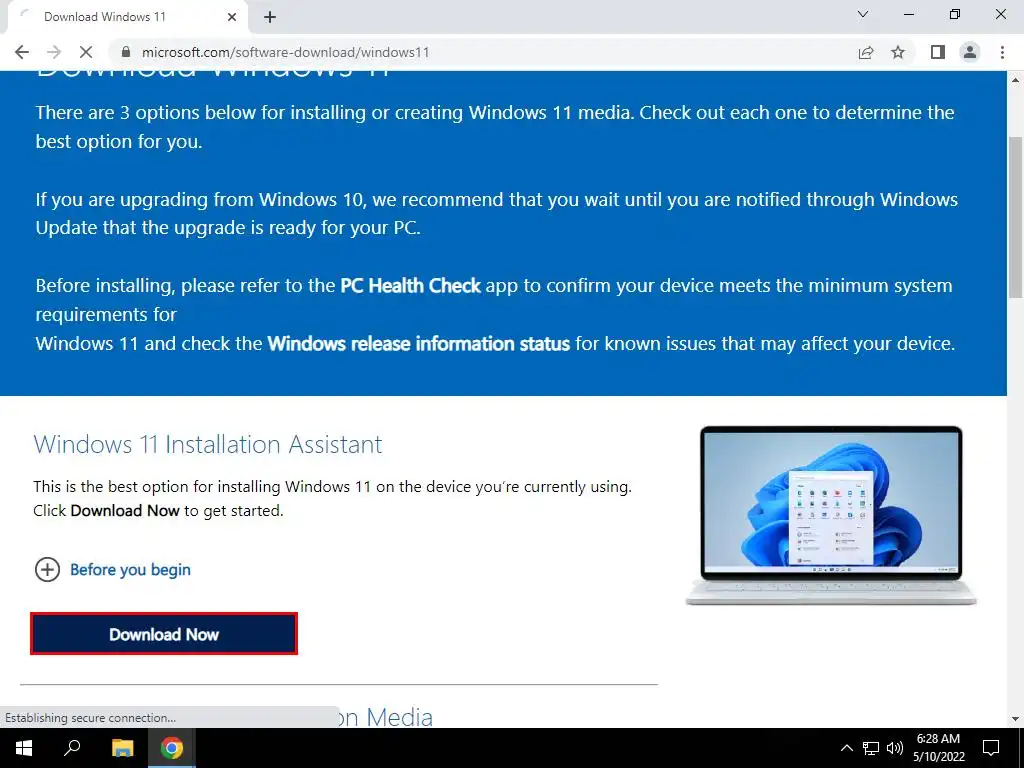Screen dimensions: 1024x768
Task: Minimize the Chrome window
Action: [x=909, y=14]
